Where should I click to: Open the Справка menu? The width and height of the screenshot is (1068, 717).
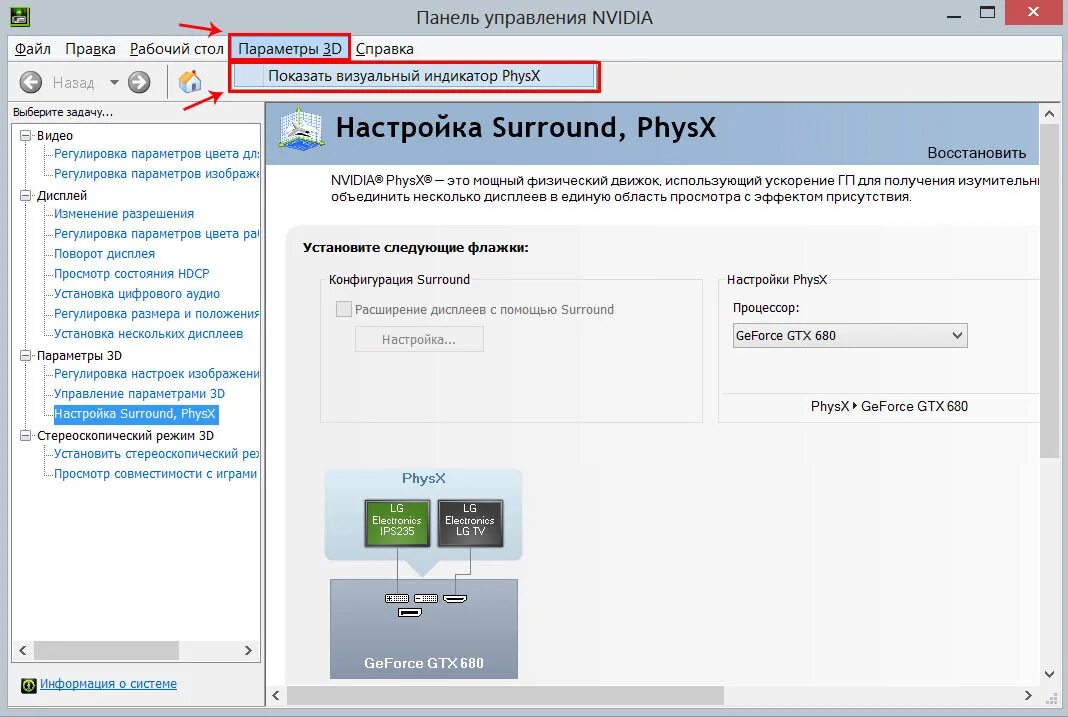click(384, 49)
